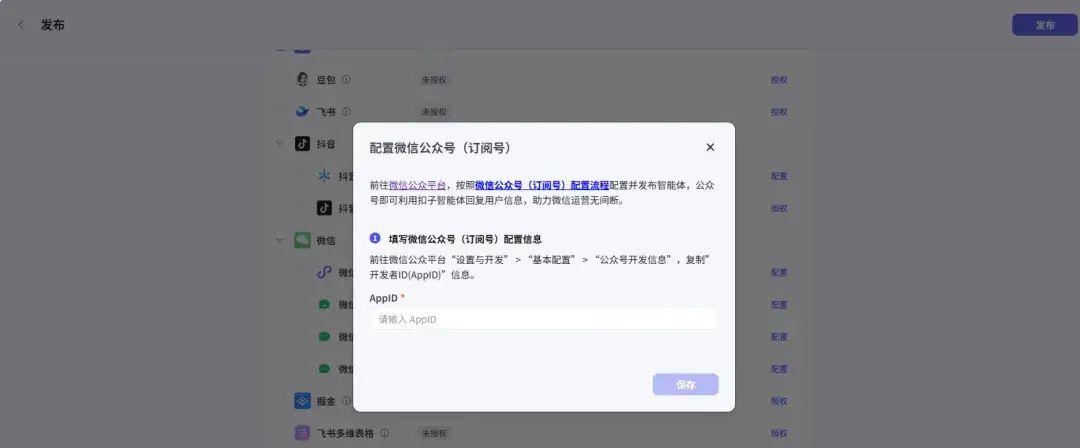Screen dimensions: 1080x448
Task: Click the 豆包 channel label
Action: (326, 80)
